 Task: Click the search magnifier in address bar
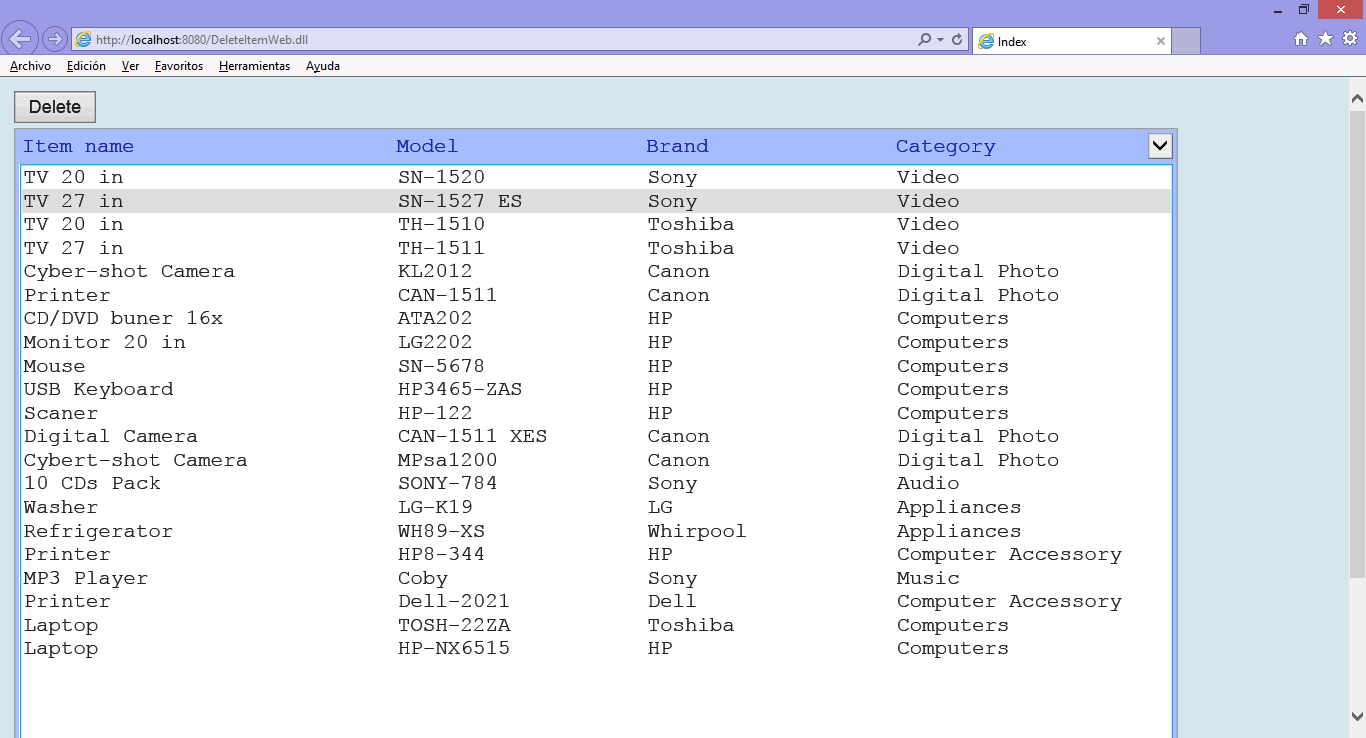[x=924, y=40]
